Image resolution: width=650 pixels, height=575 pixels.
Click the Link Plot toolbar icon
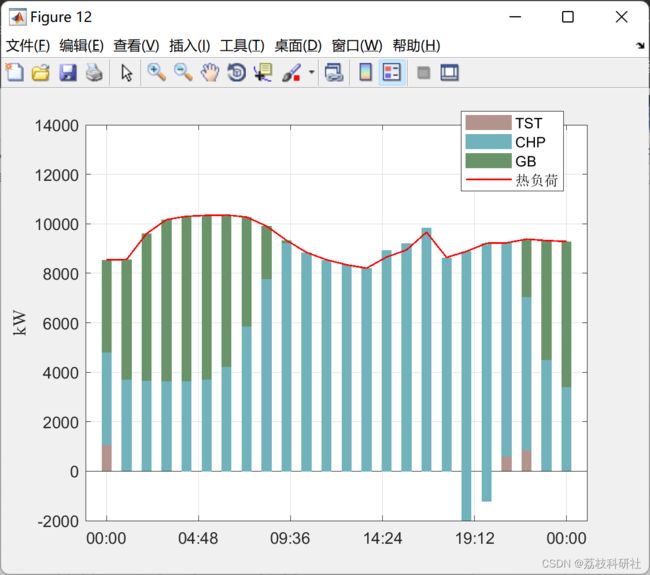(334, 73)
